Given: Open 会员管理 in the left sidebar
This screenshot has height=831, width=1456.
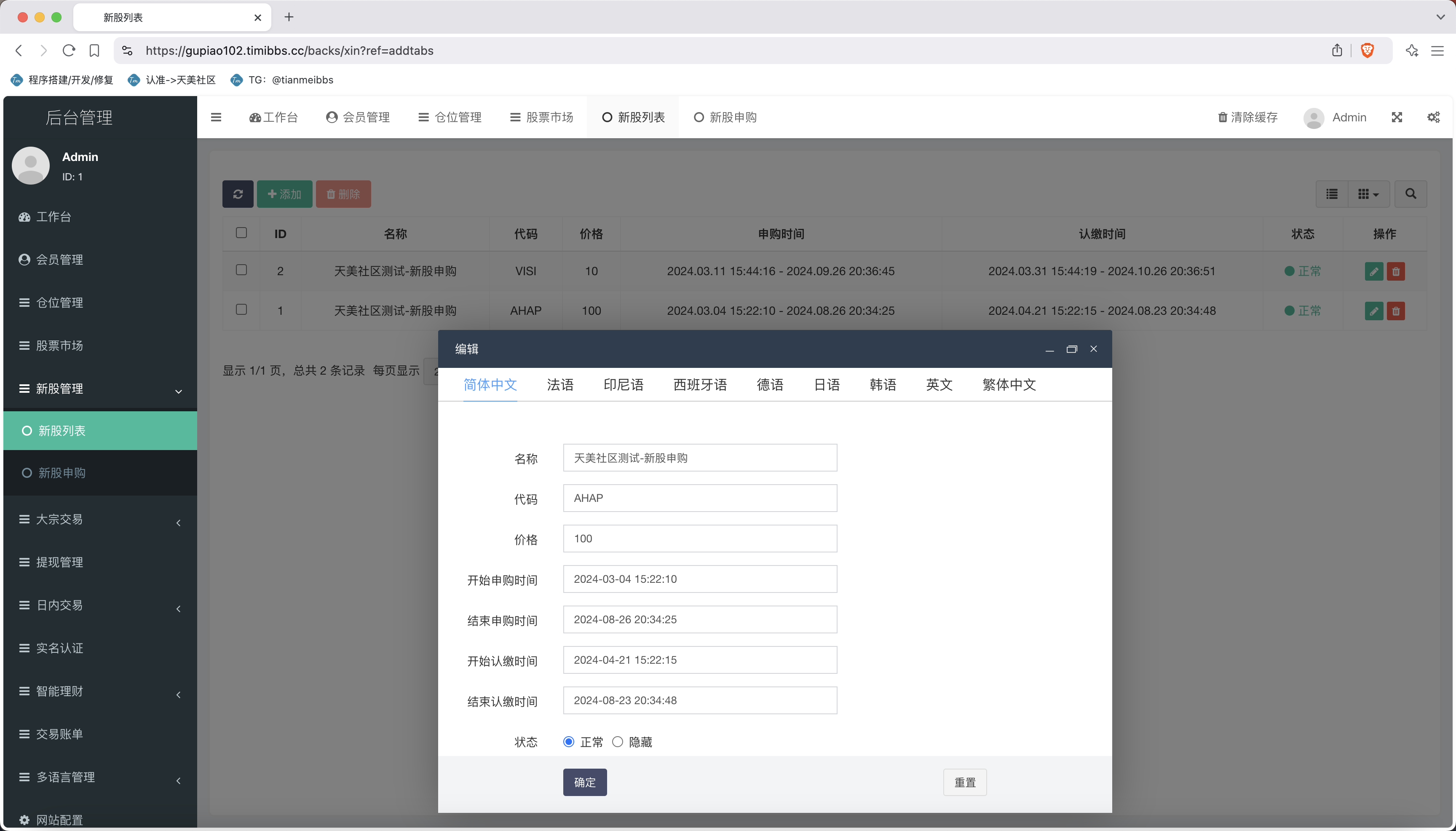Looking at the screenshot, I should (100, 260).
